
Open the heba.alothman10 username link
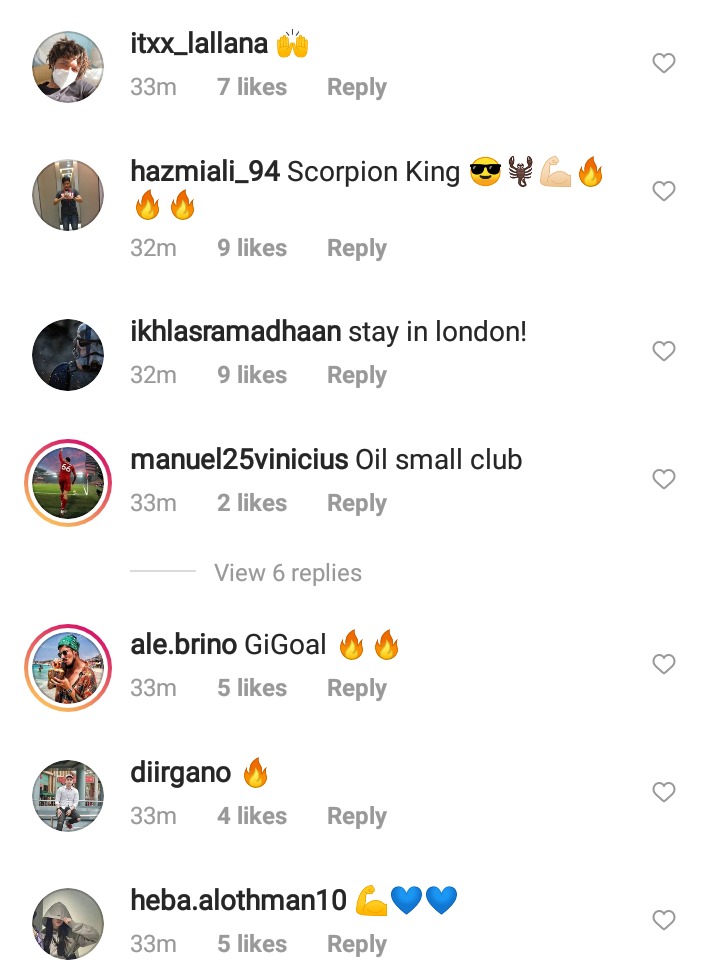(239, 900)
